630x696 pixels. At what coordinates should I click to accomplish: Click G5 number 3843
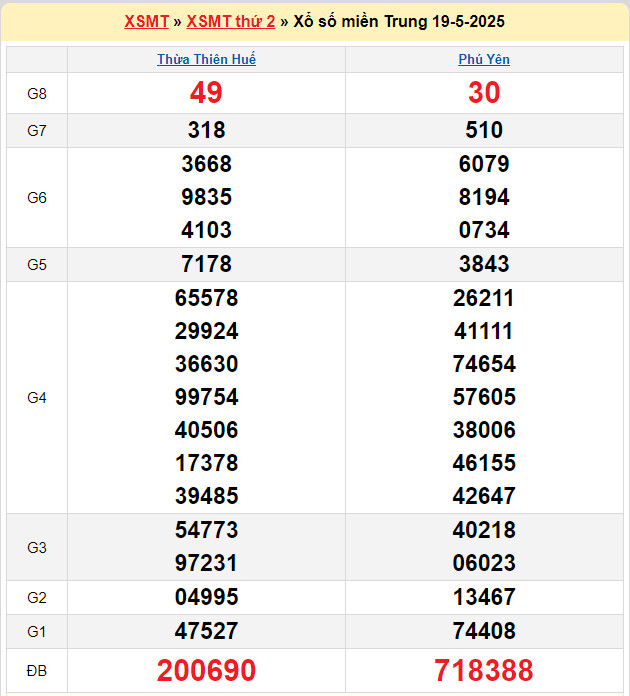coord(484,264)
